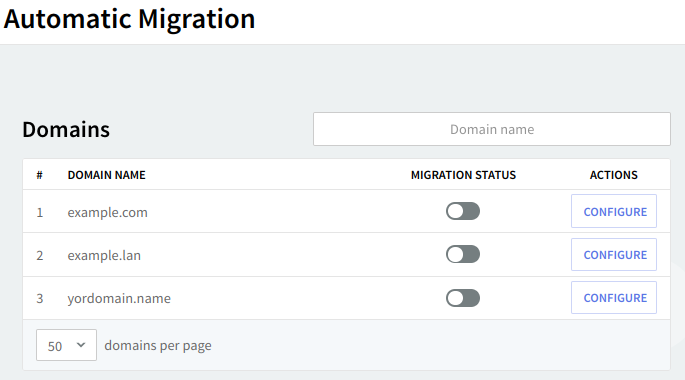Click the DOMAIN NAME column header
The image size is (685, 380).
[107, 175]
